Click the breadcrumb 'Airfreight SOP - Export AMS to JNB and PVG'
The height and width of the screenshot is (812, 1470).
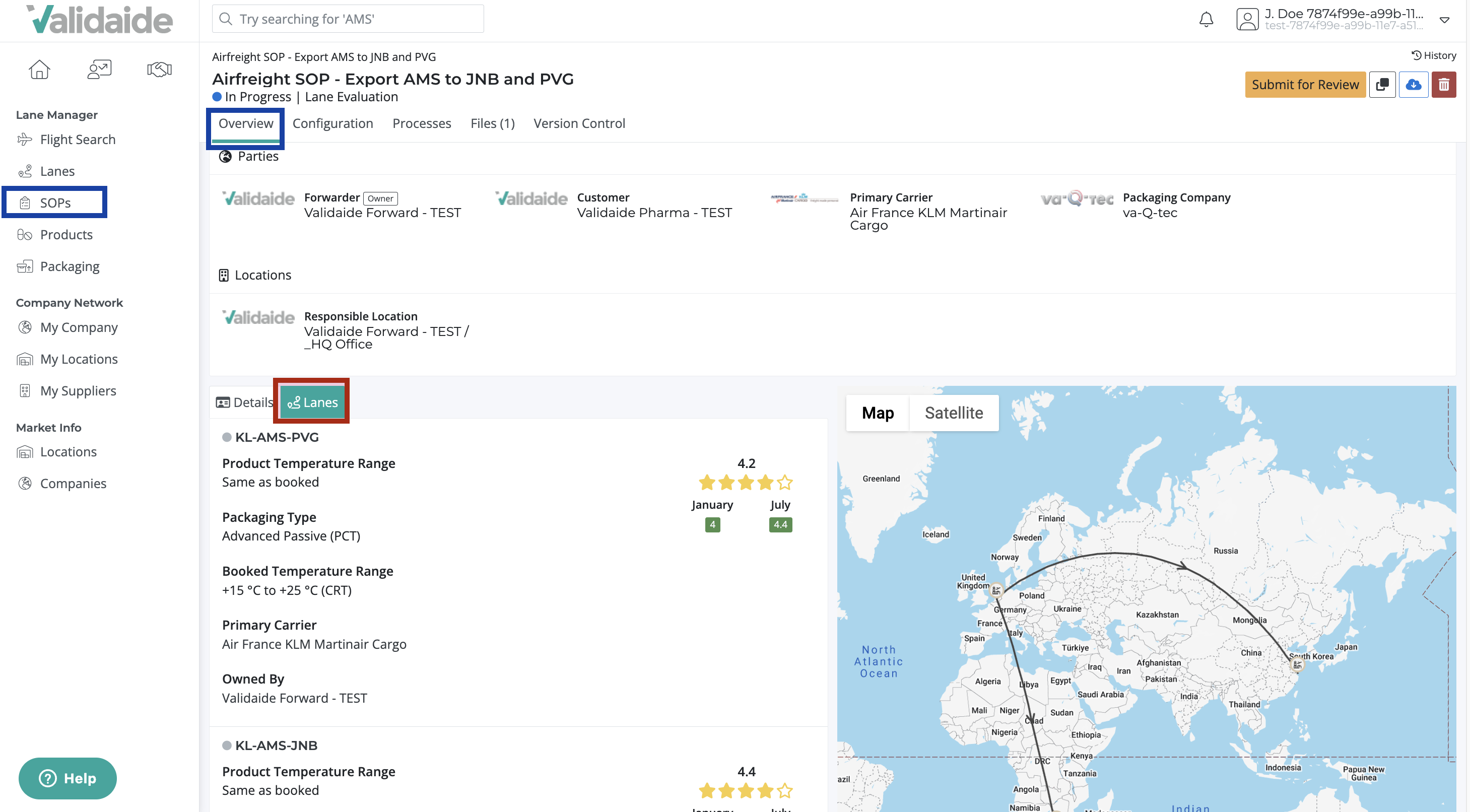[323, 56]
